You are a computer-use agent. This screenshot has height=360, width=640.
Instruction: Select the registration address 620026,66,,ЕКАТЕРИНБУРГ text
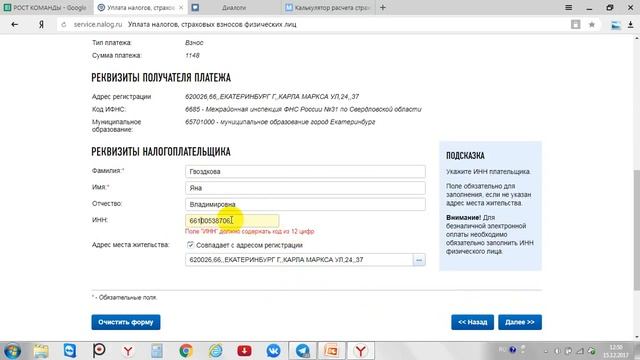point(272,97)
